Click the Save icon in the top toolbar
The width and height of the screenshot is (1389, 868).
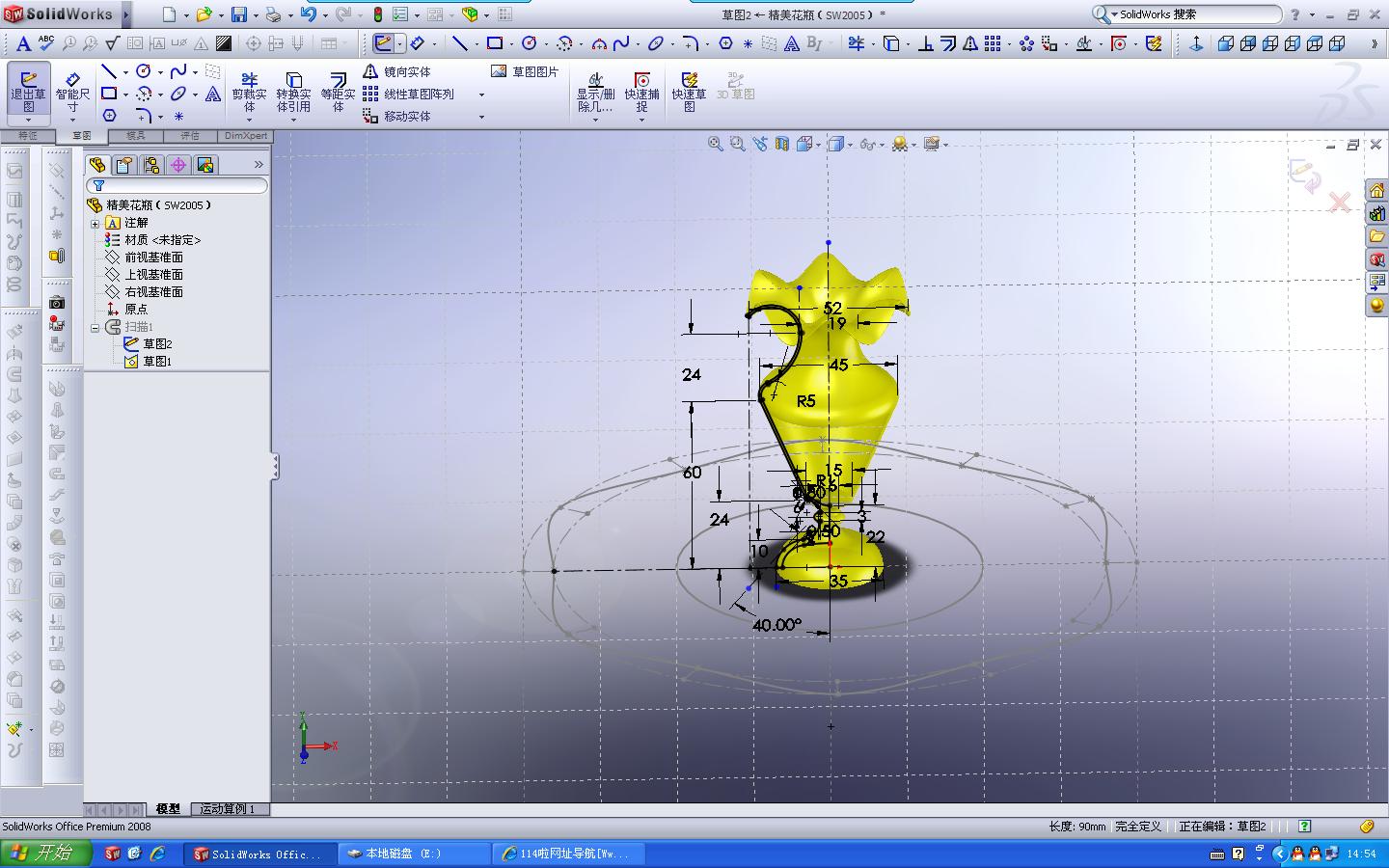(x=238, y=14)
